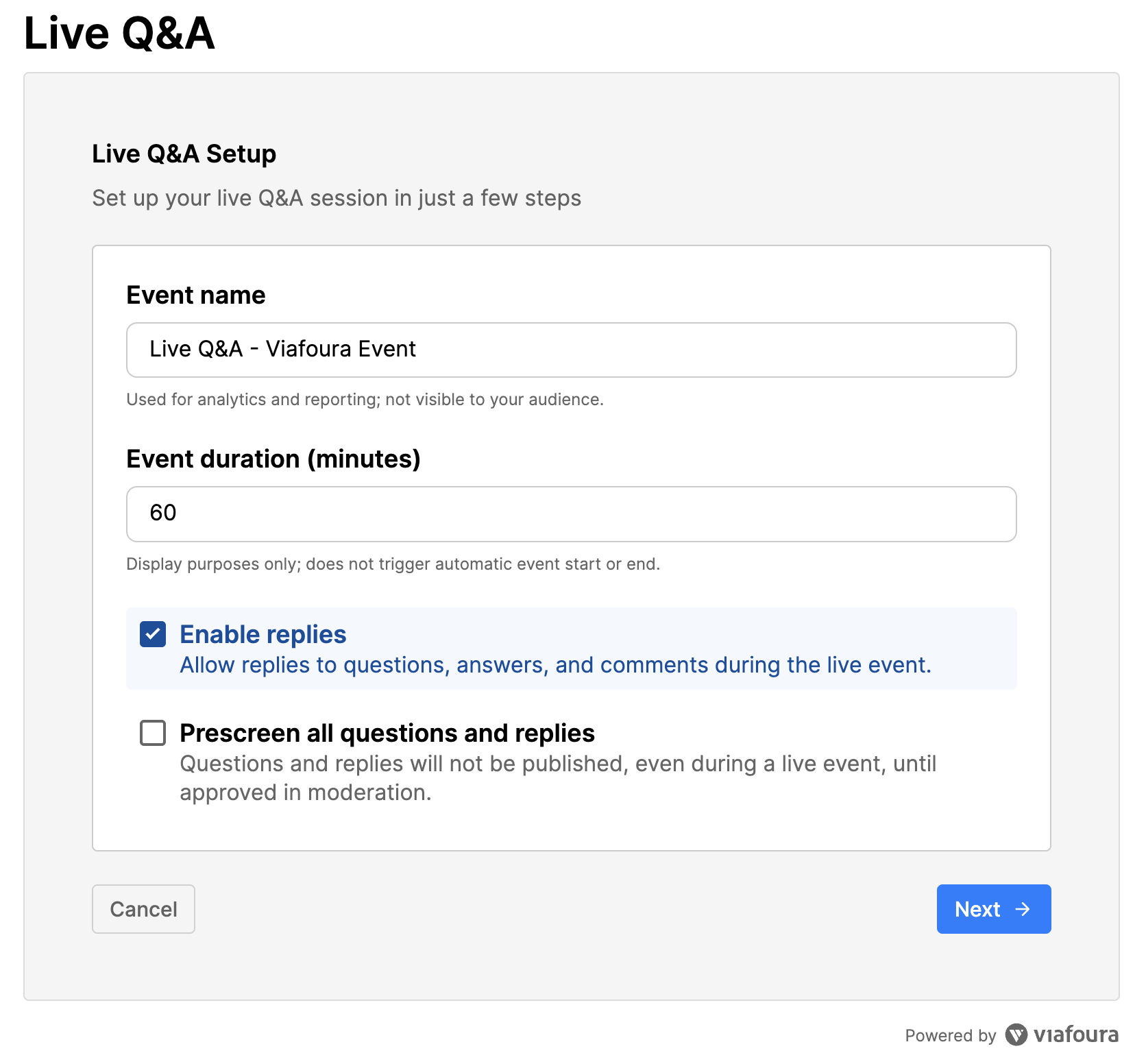Click the analytics and reporting helper text
1146x1064 pixels.
(x=365, y=400)
